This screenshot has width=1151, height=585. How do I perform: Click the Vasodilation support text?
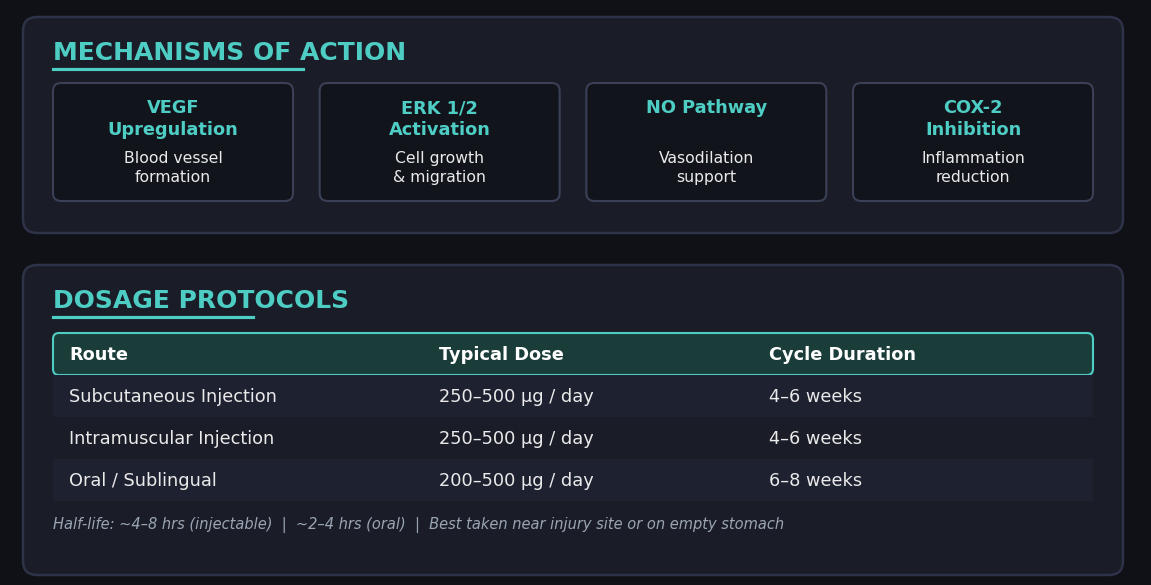tap(706, 168)
